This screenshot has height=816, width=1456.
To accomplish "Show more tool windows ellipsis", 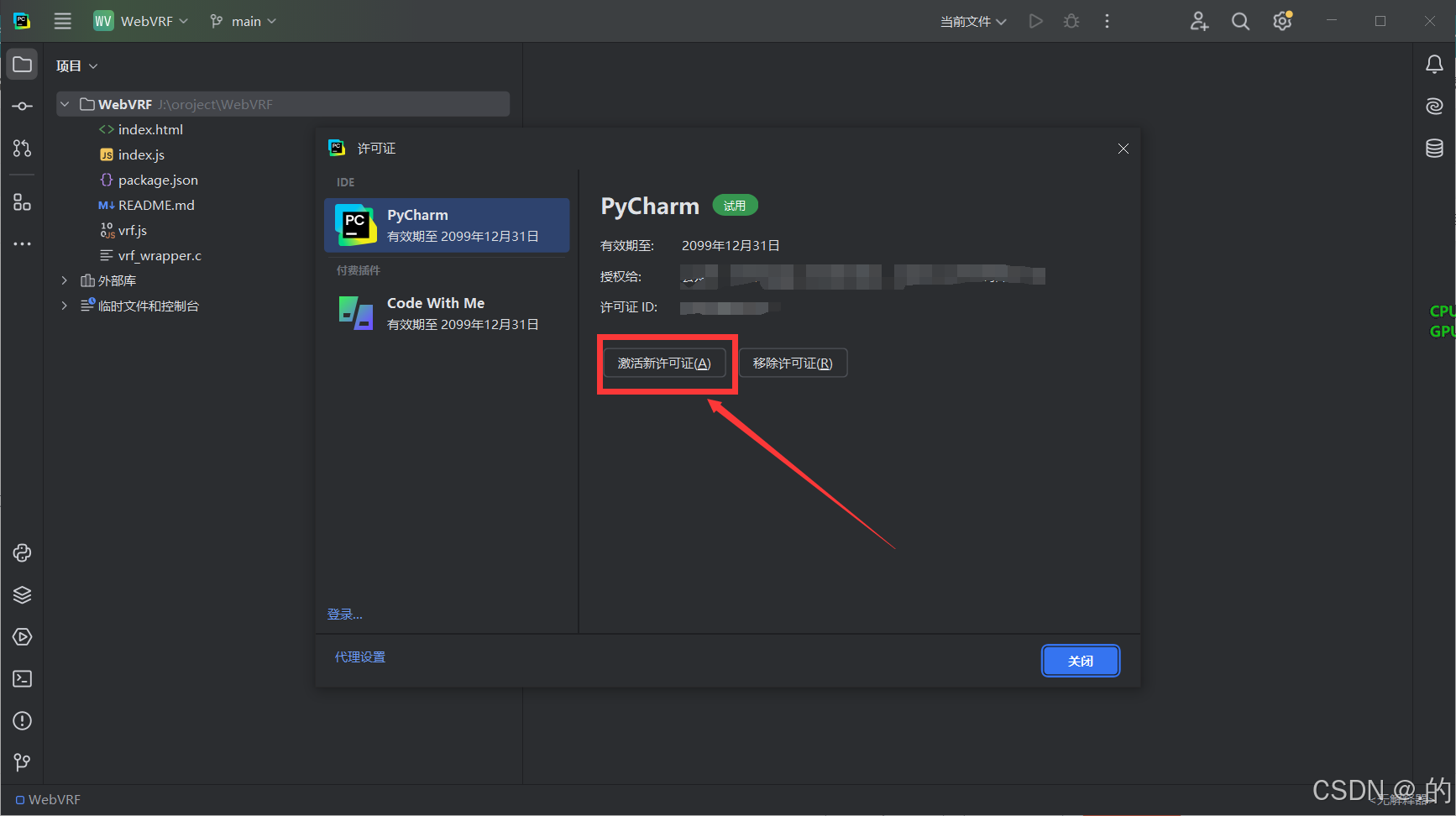I will (x=23, y=244).
